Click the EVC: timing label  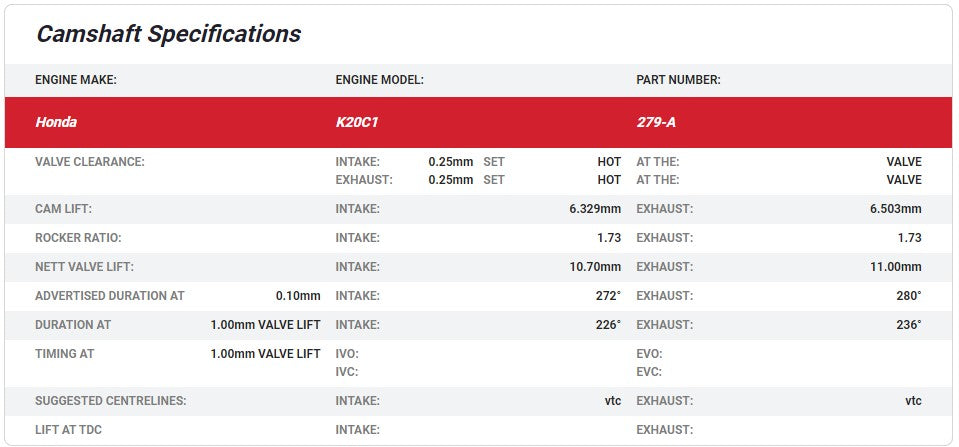click(650, 372)
